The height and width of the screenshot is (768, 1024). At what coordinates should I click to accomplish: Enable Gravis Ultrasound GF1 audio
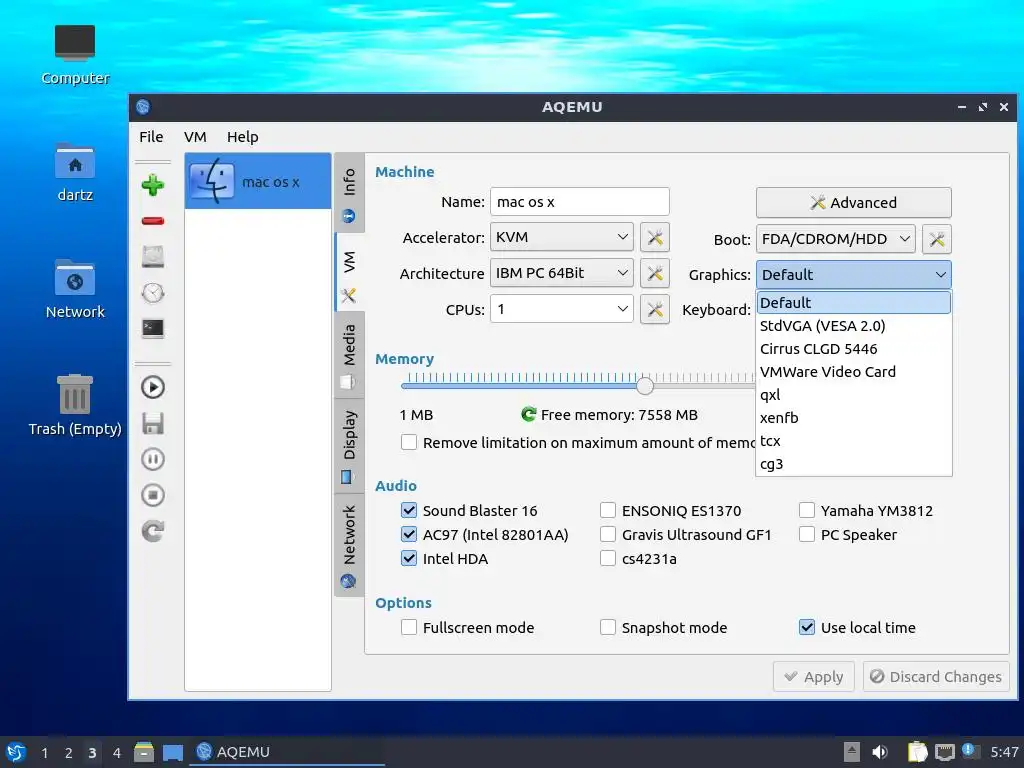click(x=608, y=534)
